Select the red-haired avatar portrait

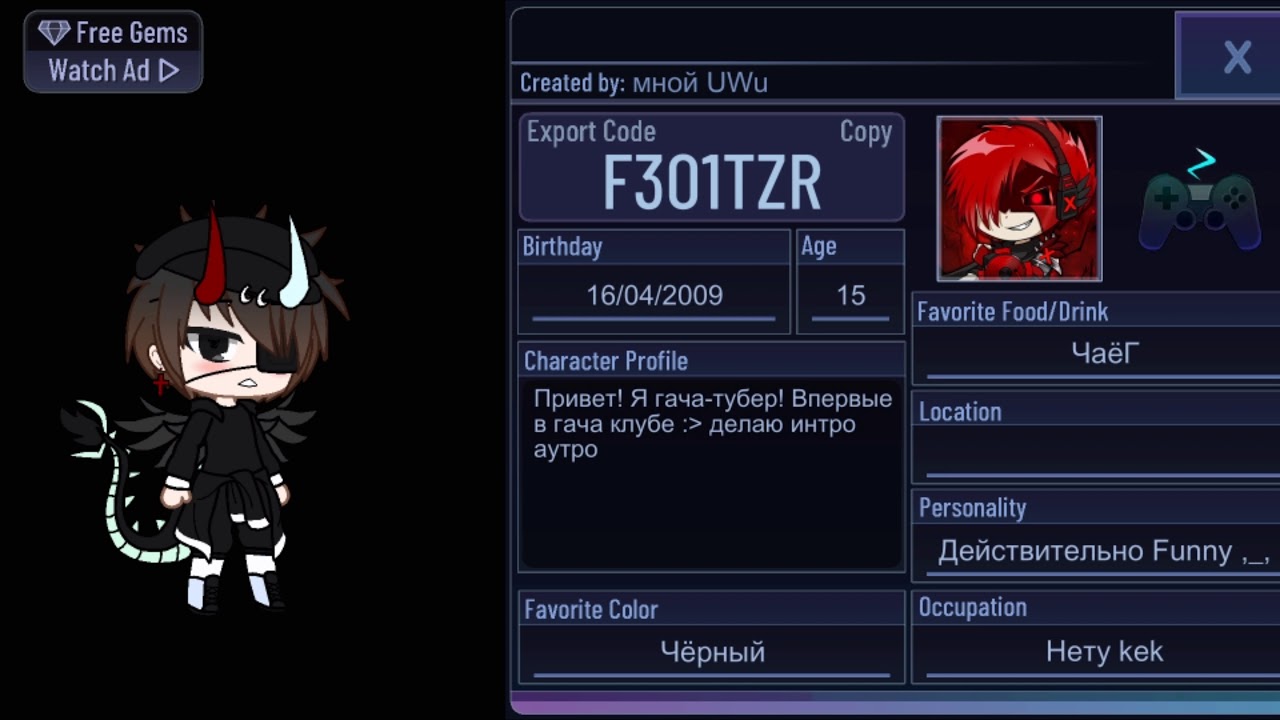pyautogui.click(x=1019, y=199)
